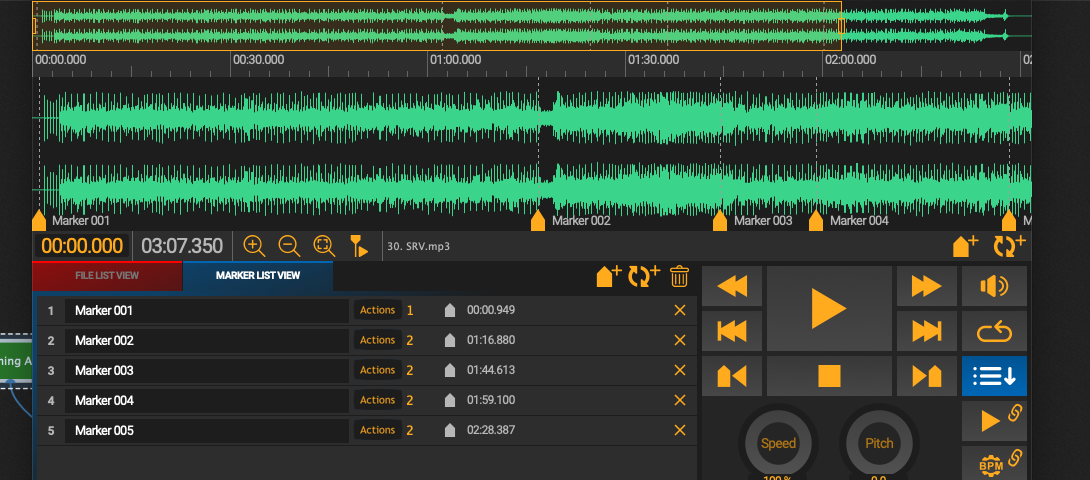Select the Marker List View tab
The width and height of the screenshot is (1090, 480).
click(x=258, y=275)
